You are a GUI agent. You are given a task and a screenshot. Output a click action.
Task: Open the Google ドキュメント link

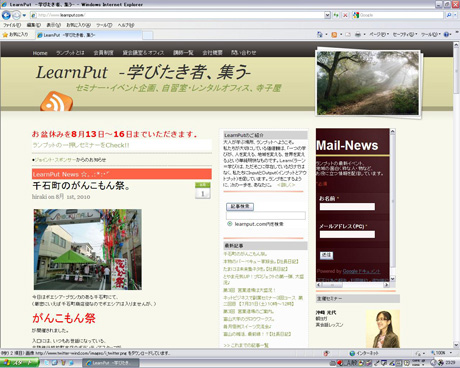tap(361, 271)
